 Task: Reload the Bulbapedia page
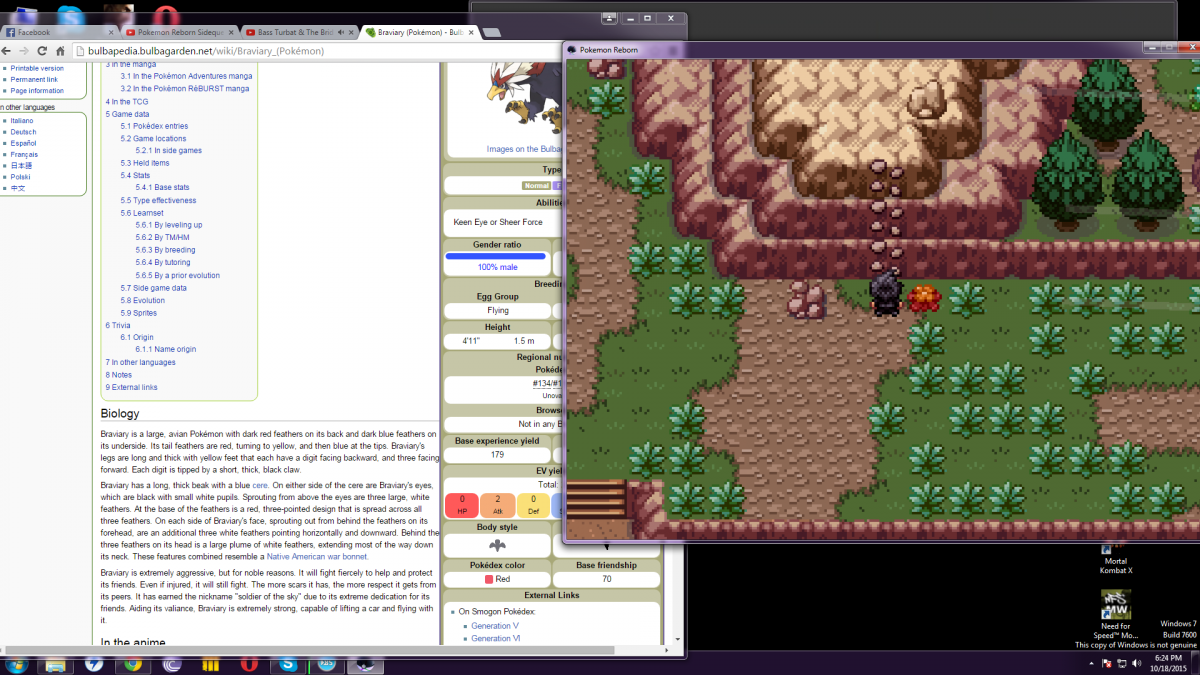click(44, 51)
